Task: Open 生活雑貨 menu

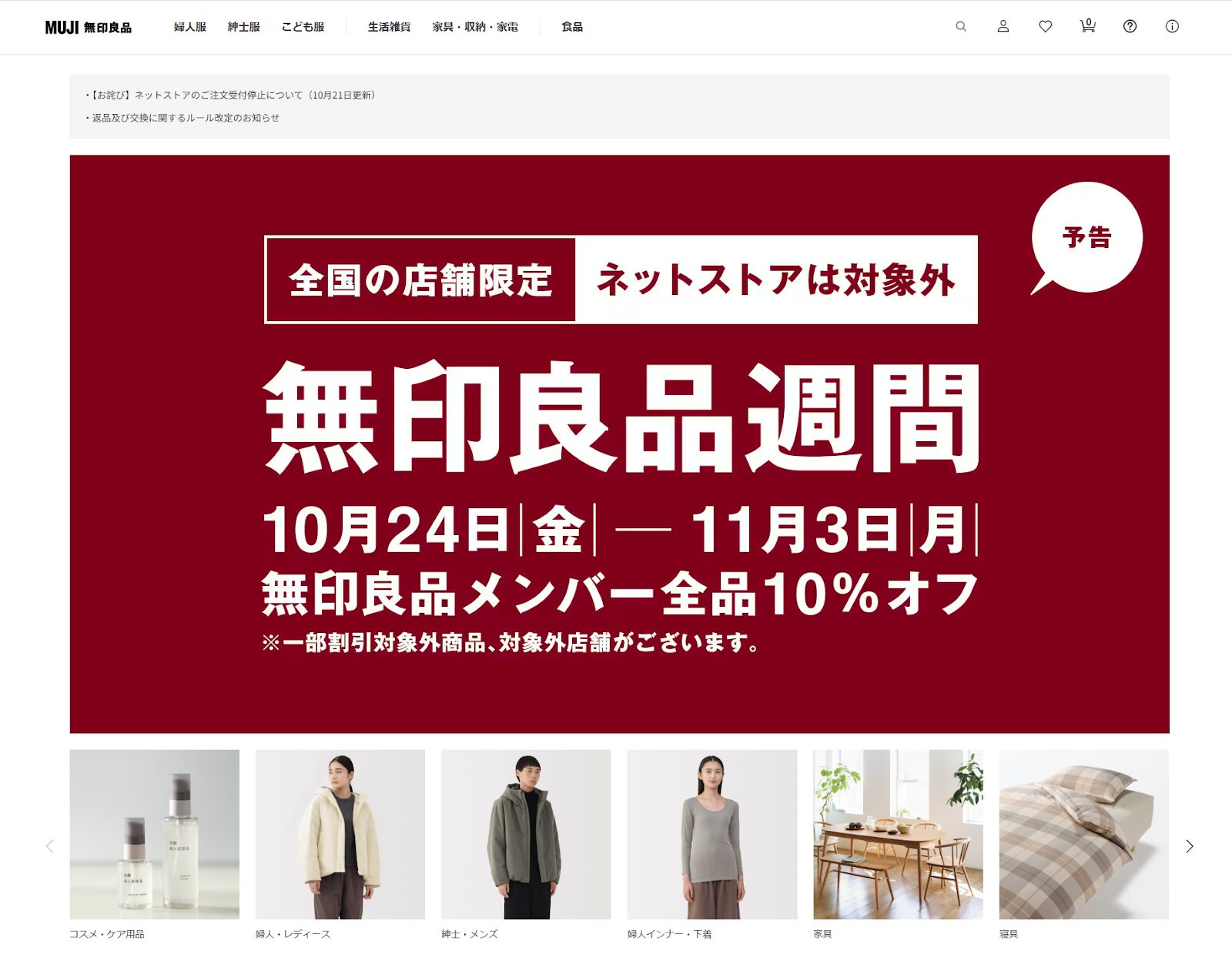Action: point(389,27)
